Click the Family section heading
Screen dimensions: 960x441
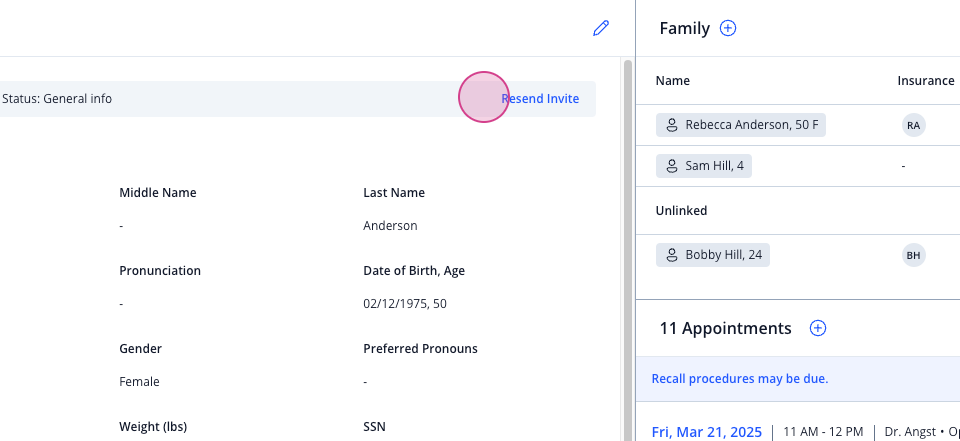point(684,28)
